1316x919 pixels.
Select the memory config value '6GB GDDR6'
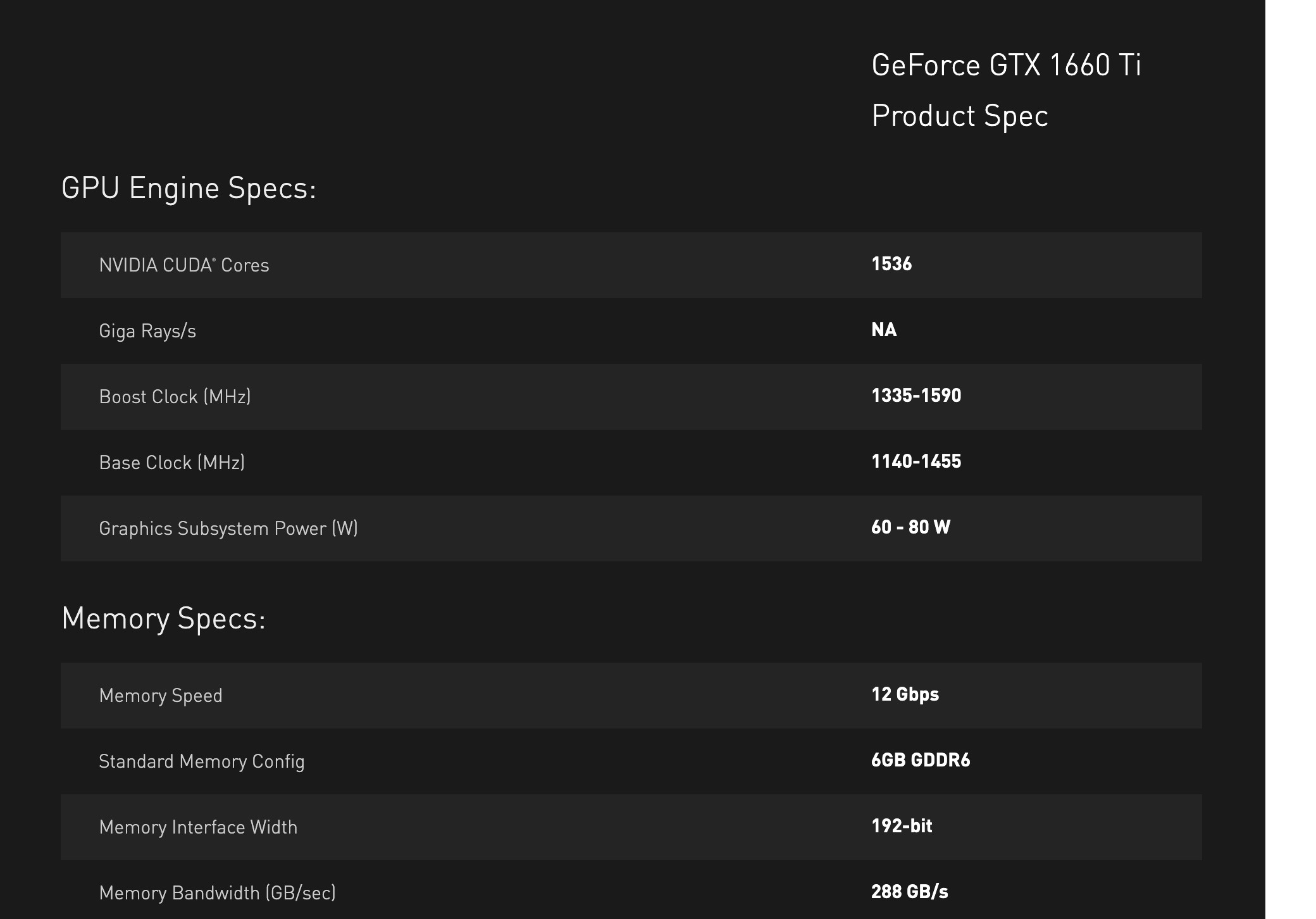point(921,760)
